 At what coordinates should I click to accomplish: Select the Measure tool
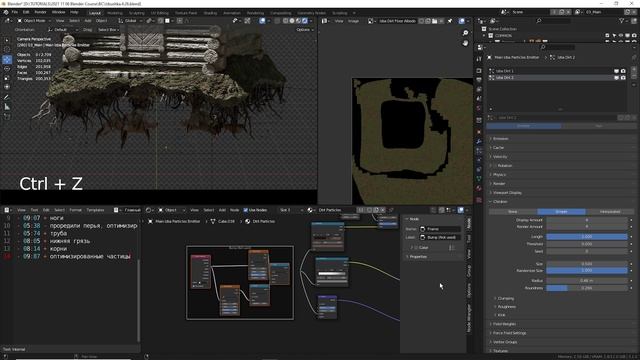point(7,107)
